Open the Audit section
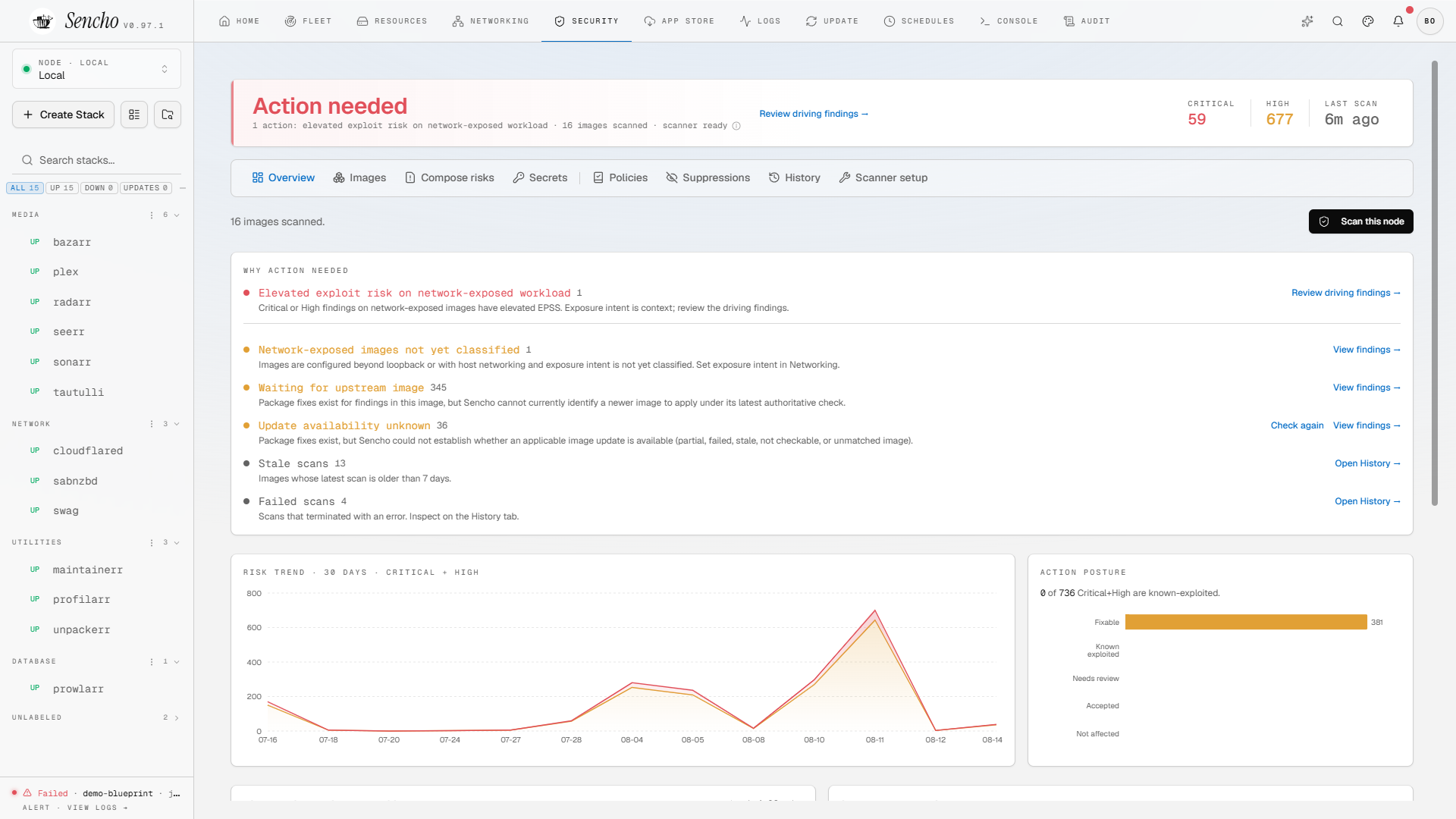This screenshot has height=819, width=1456. click(x=1087, y=21)
